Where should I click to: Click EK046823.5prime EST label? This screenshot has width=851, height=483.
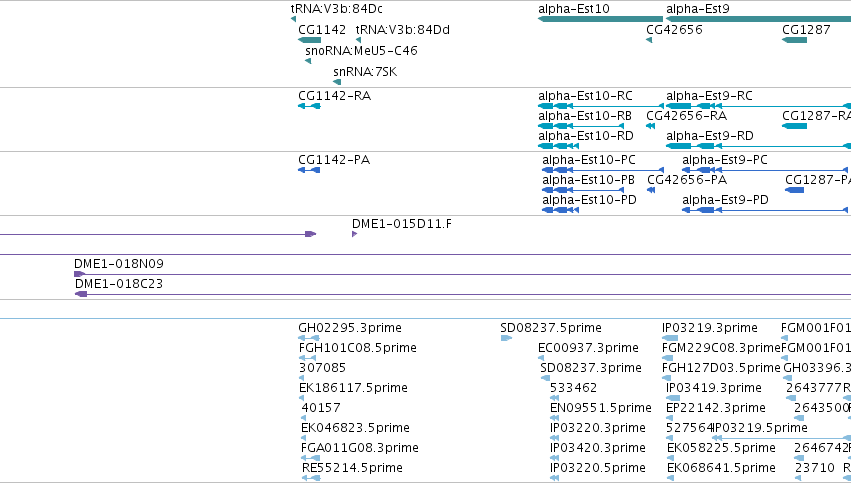[355, 428]
